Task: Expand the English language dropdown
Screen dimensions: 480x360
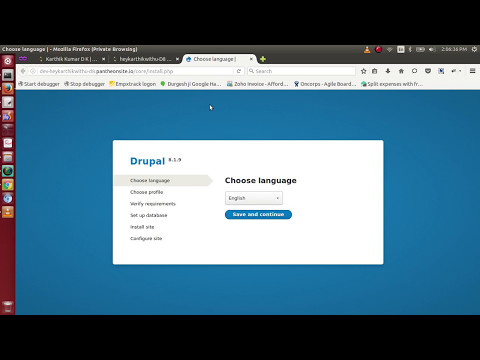Action: [x=254, y=198]
